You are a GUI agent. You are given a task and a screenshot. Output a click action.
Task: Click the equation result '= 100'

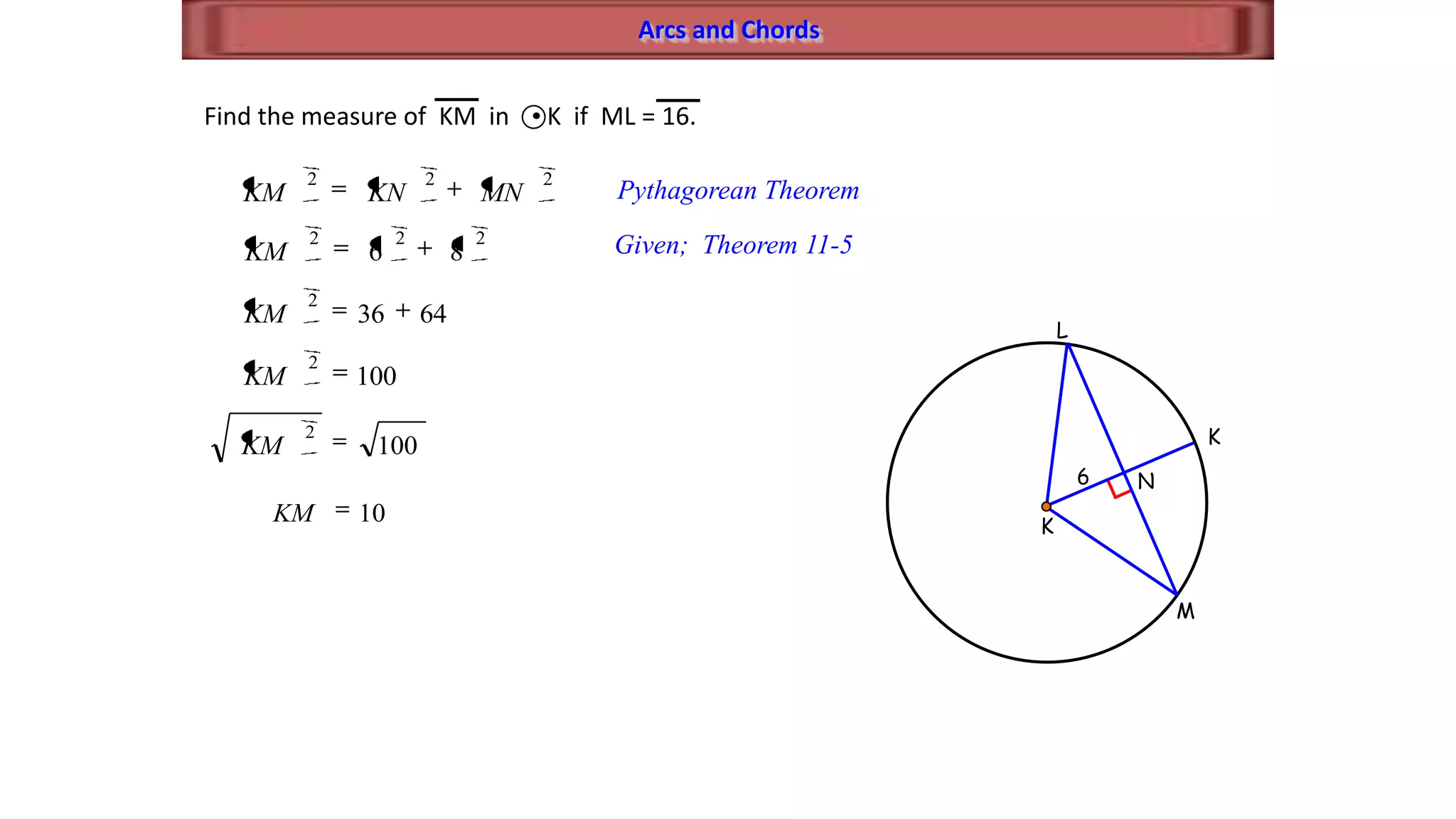(364, 375)
